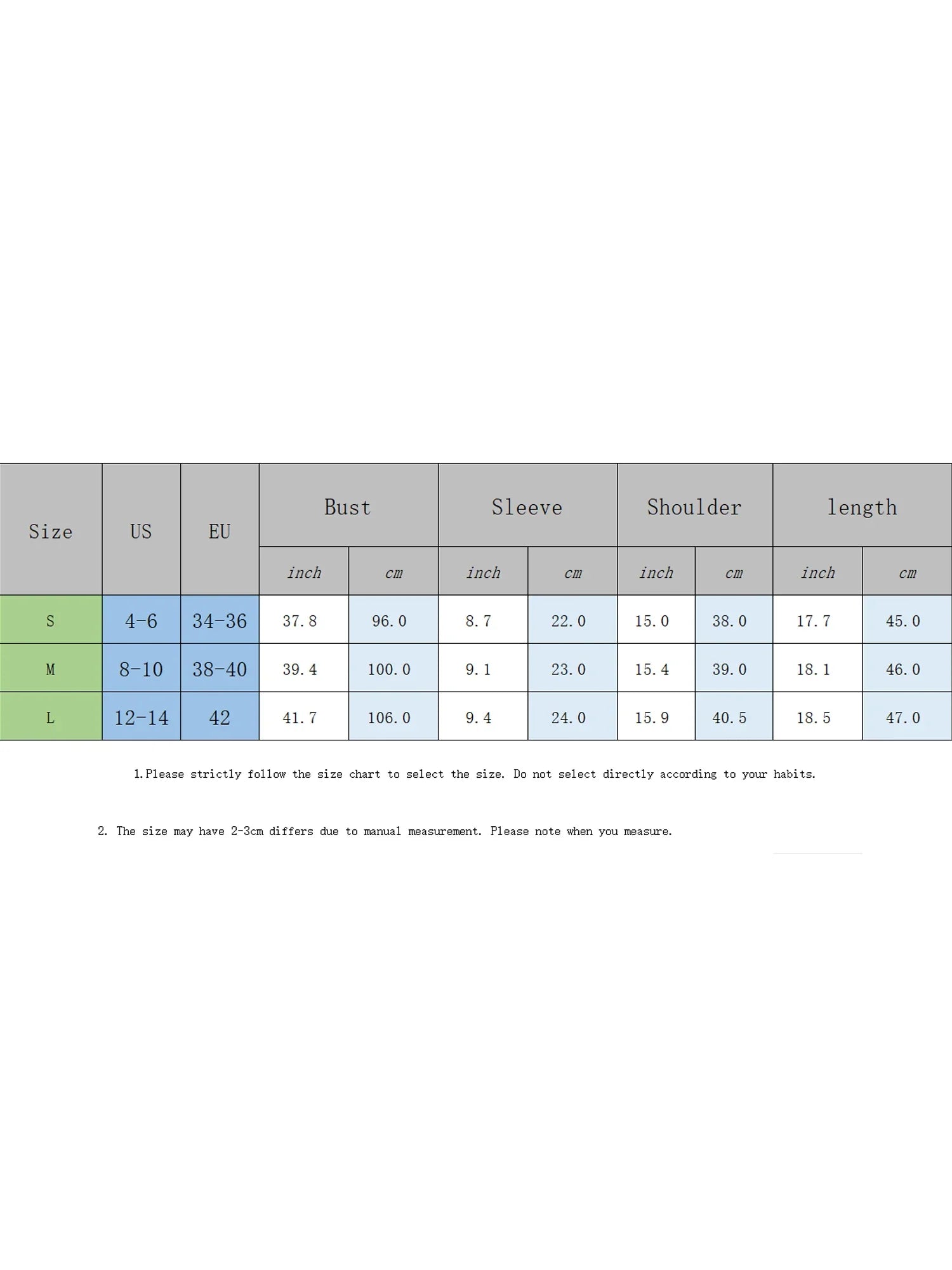
Task: Select EU size 38-40 cell
Action: point(220,668)
